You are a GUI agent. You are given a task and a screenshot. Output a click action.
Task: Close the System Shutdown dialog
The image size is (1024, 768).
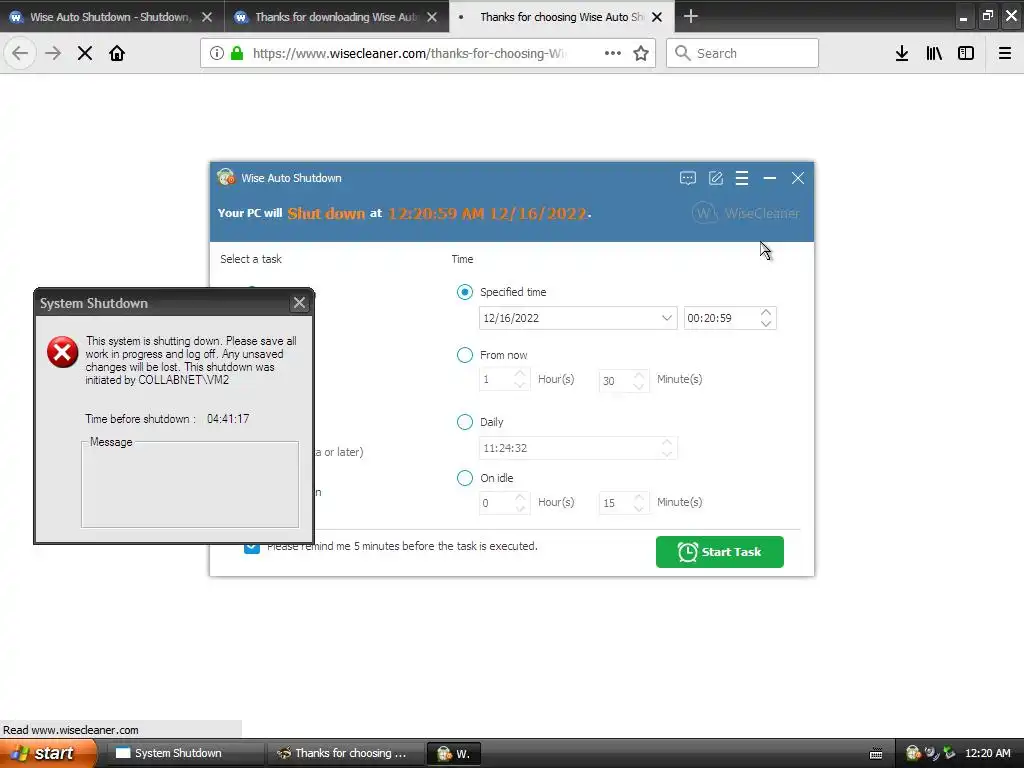299,303
